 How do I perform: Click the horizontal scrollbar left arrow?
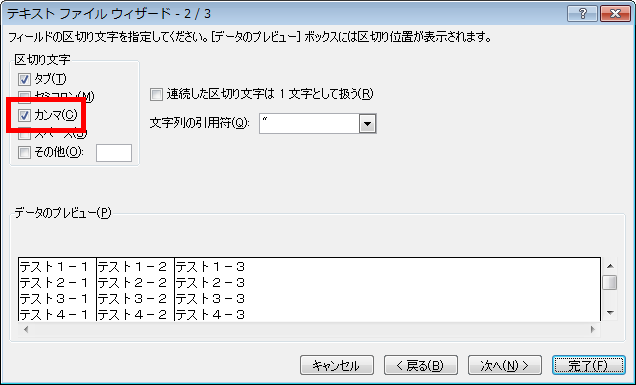pos(26,329)
